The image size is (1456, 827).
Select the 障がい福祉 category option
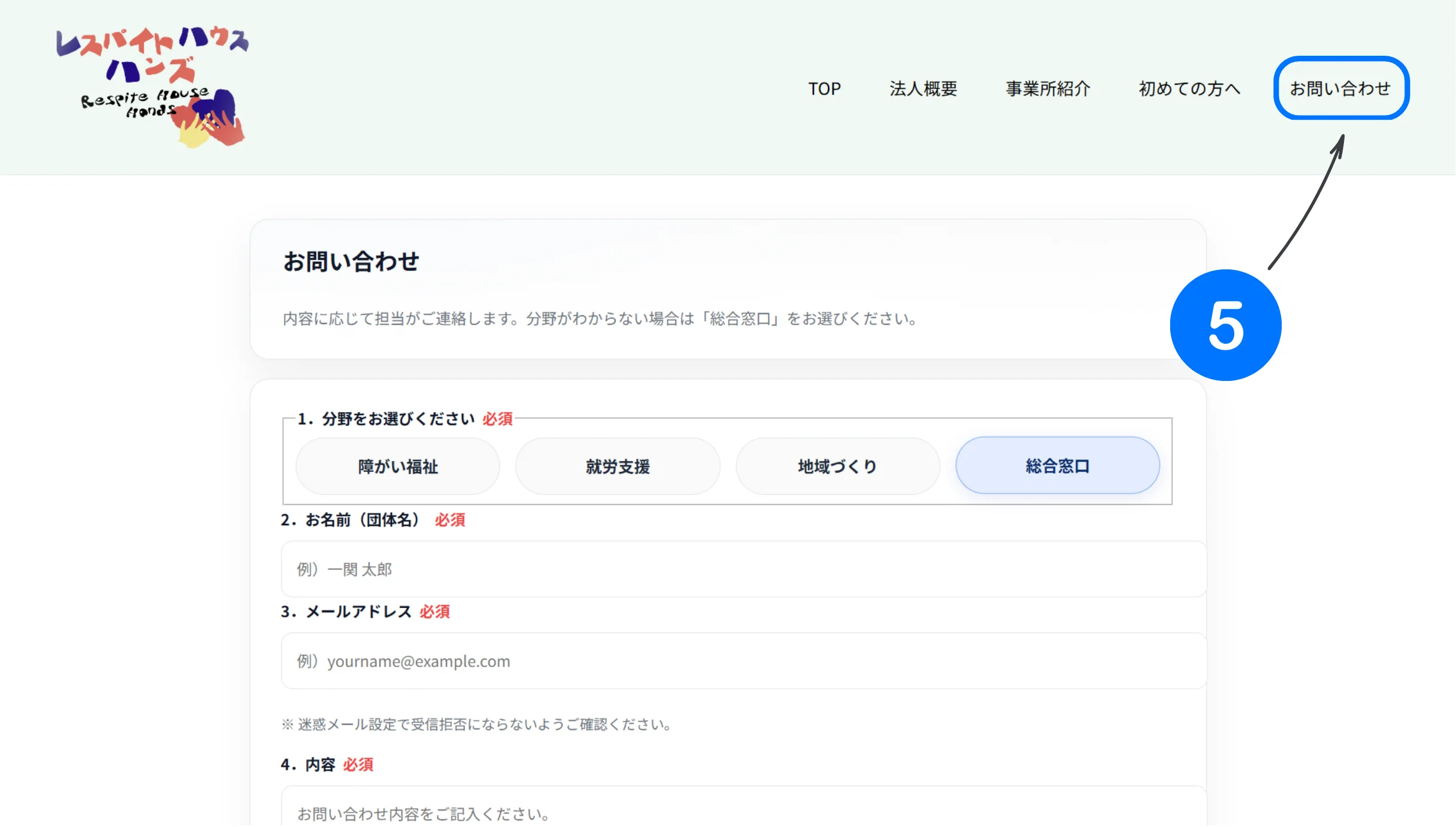(x=398, y=465)
